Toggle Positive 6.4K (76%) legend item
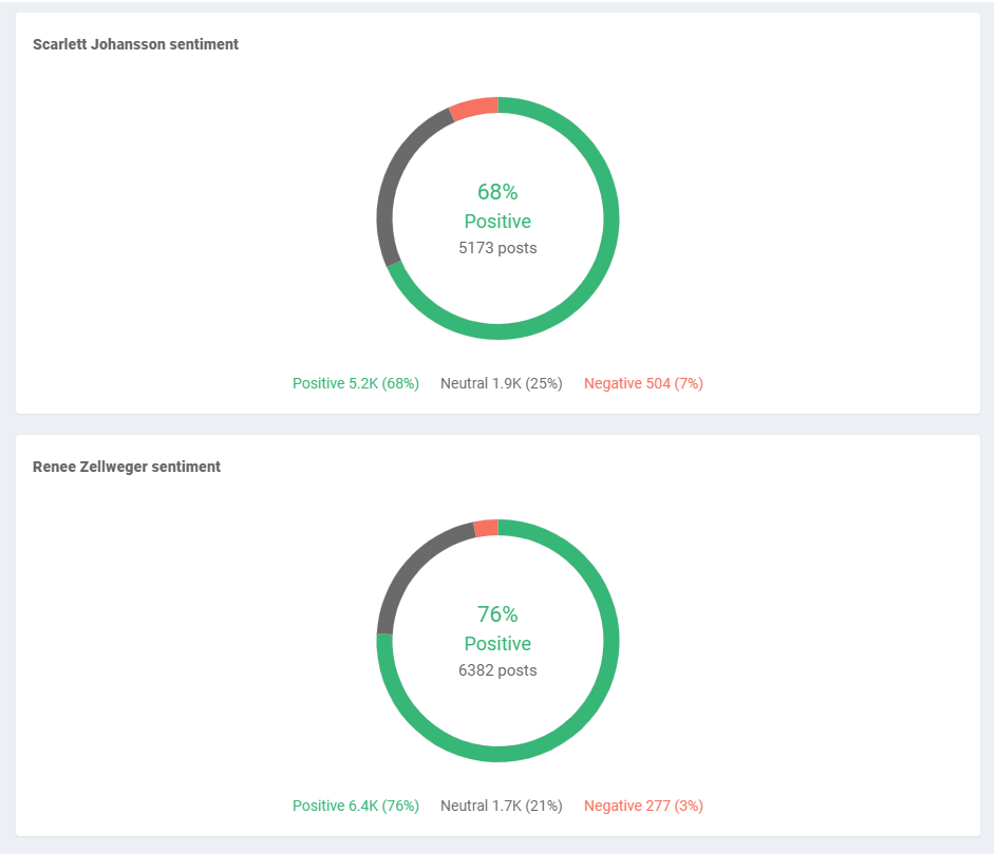The width and height of the screenshot is (994, 854). (x=355, y=805)
